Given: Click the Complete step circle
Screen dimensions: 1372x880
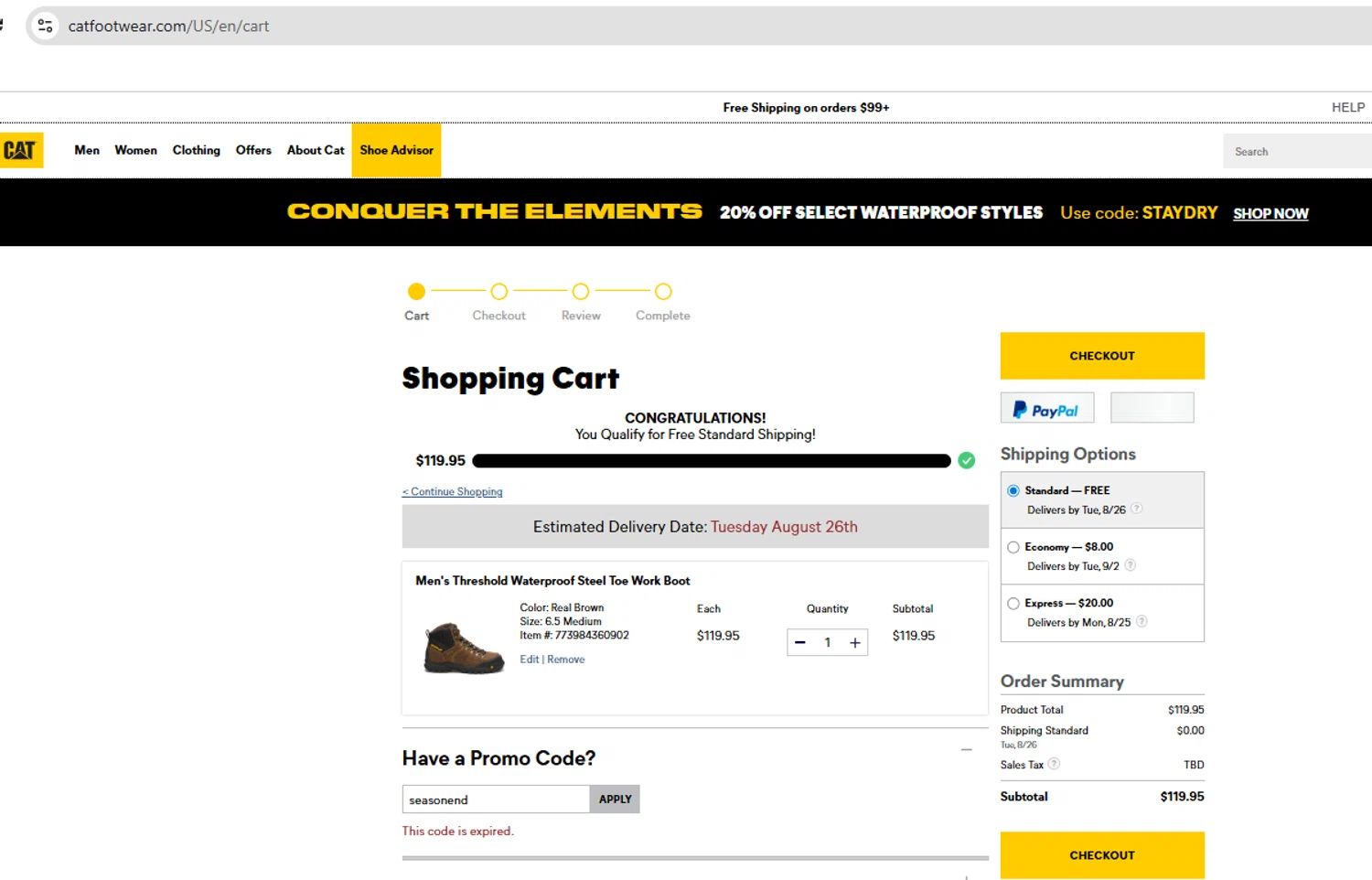Looking at the screenshot, I should [x=663, y=292].
